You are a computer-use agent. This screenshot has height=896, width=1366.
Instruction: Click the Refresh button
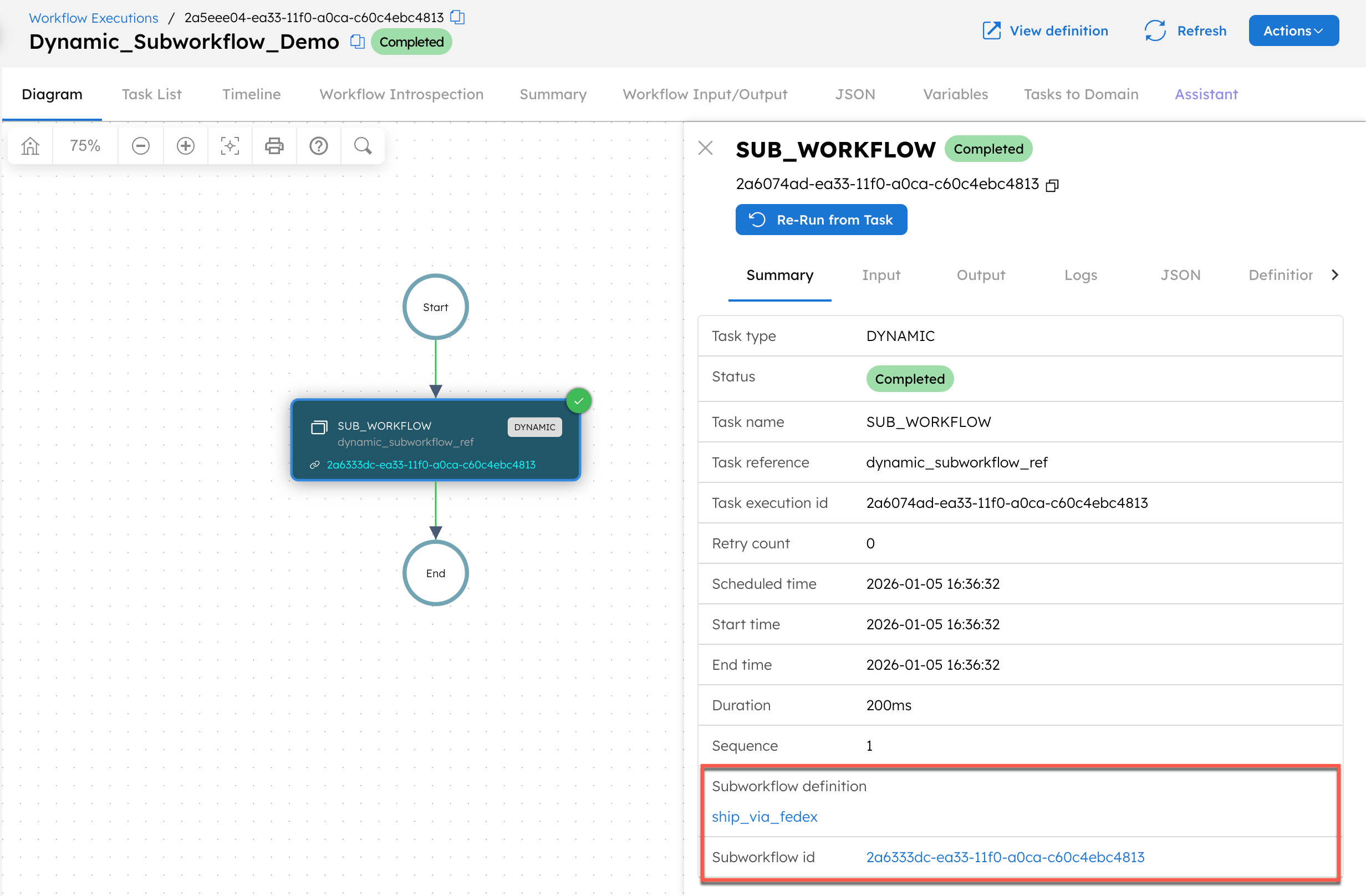pyautogui.click(x=1185, y=30)
